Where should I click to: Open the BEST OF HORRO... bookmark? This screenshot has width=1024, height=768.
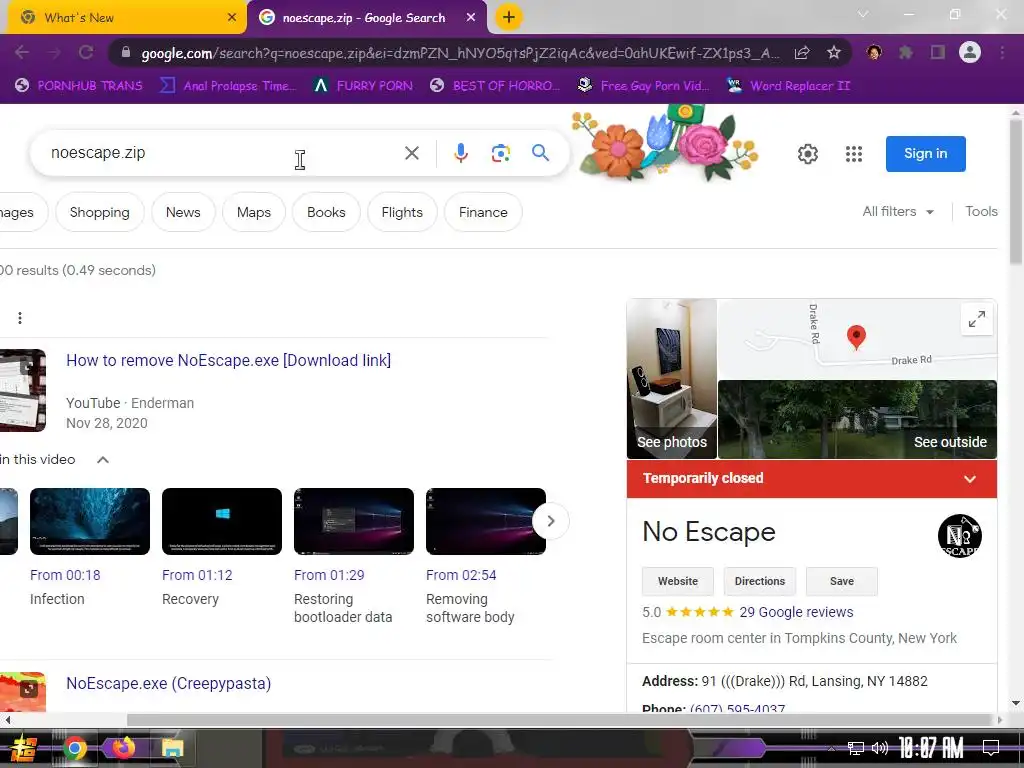(494, 86)
